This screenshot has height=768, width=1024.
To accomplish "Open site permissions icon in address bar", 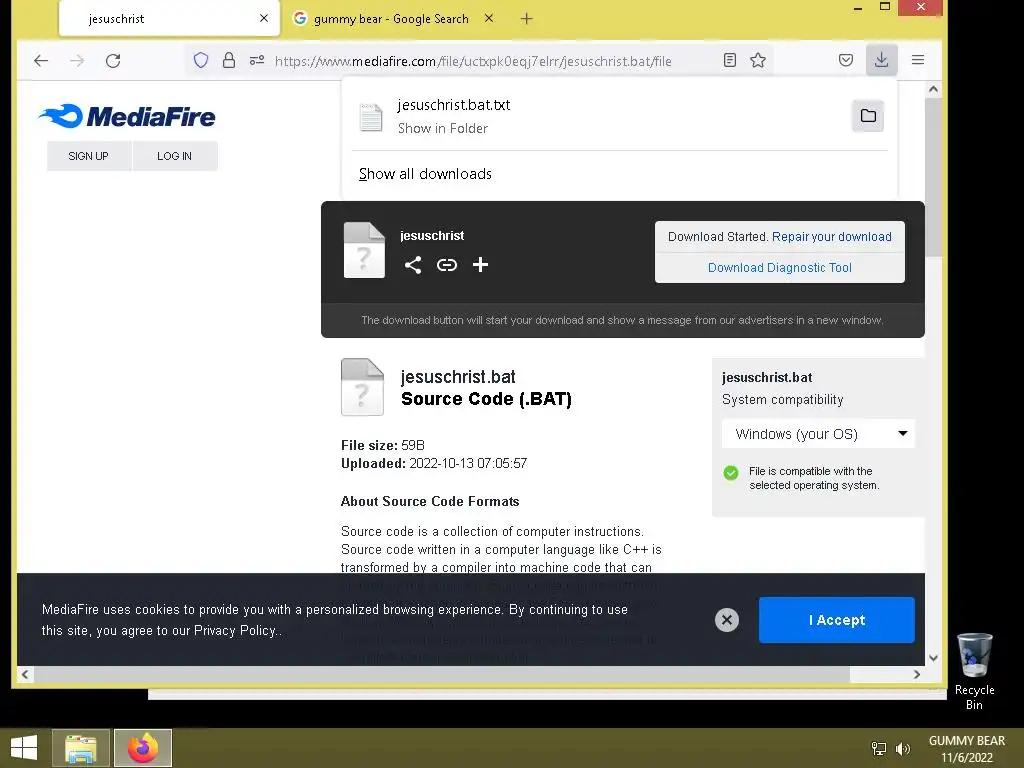I will tap(257, 61).
